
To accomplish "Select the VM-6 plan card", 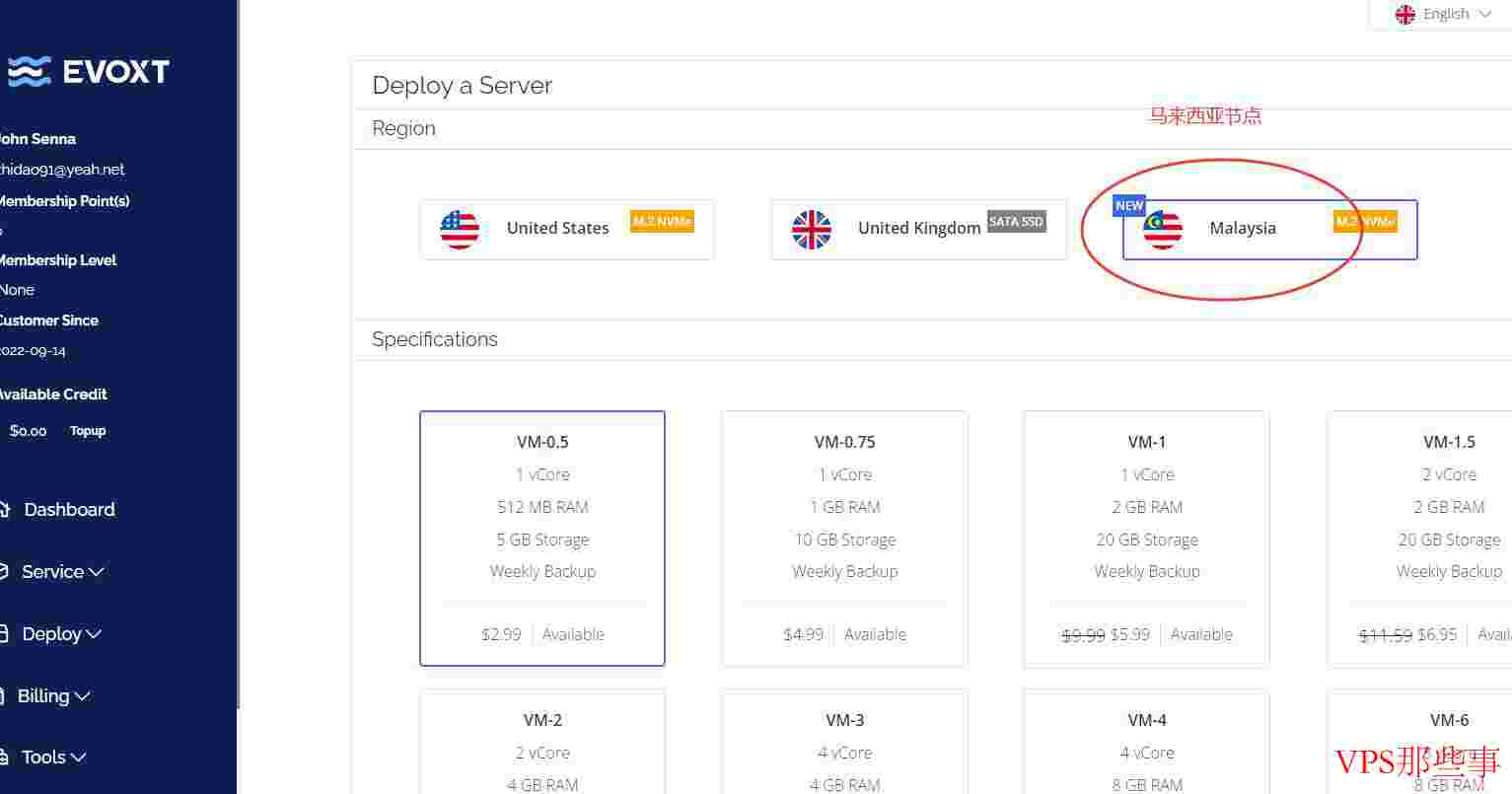I will 1420,742.
